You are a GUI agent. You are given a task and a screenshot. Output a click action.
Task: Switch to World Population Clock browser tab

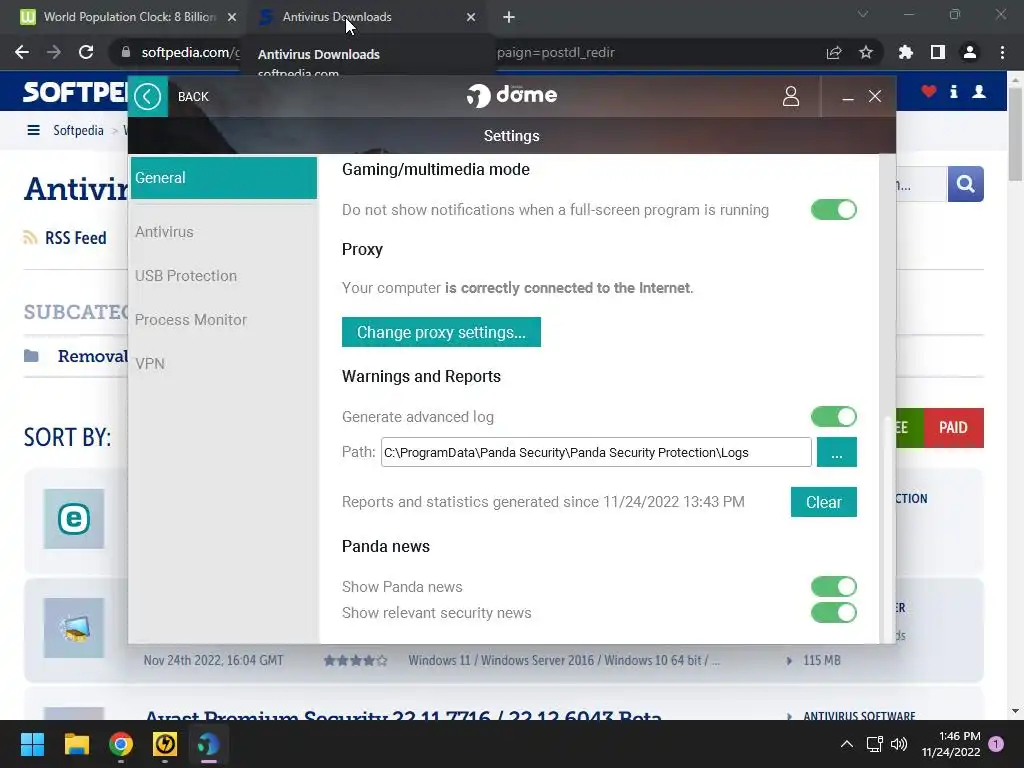pos(129,17)
